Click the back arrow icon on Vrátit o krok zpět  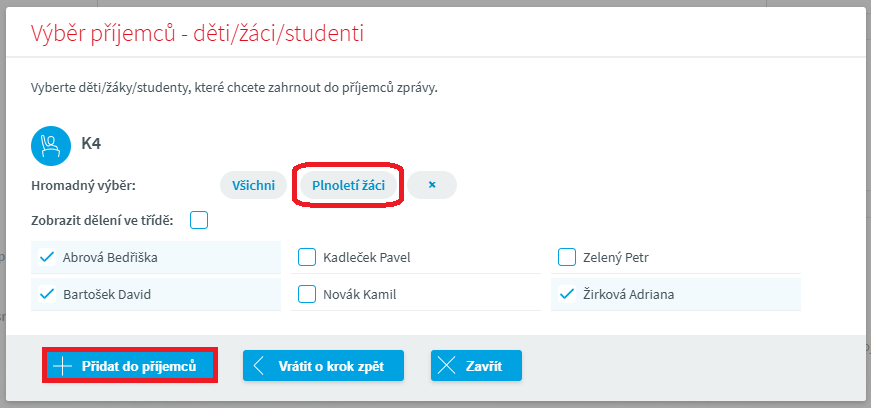click(260, 366)
